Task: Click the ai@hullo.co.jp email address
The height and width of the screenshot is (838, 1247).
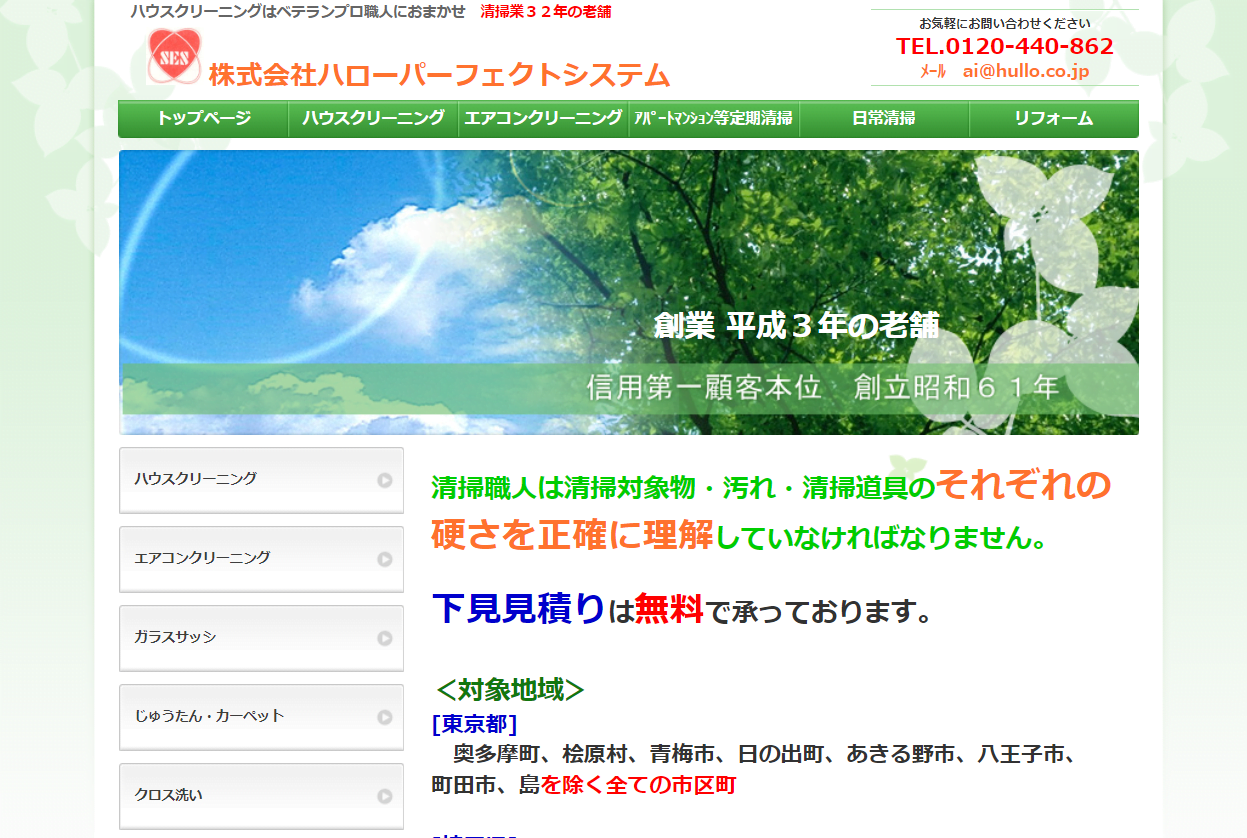Action: (x=1025, y=71)
